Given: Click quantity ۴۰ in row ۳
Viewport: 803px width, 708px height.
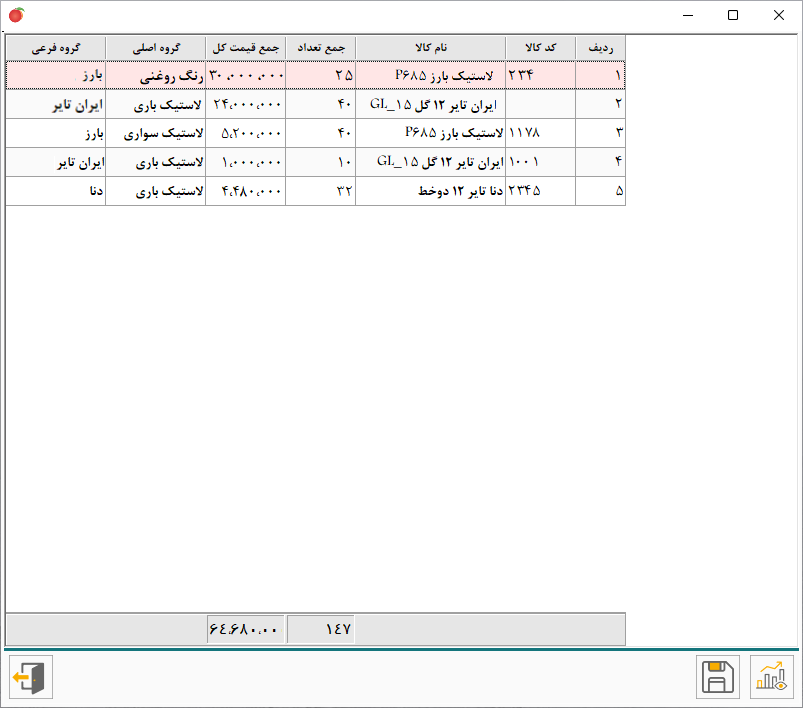Looking at the screenshot, I should coord(321,133).
